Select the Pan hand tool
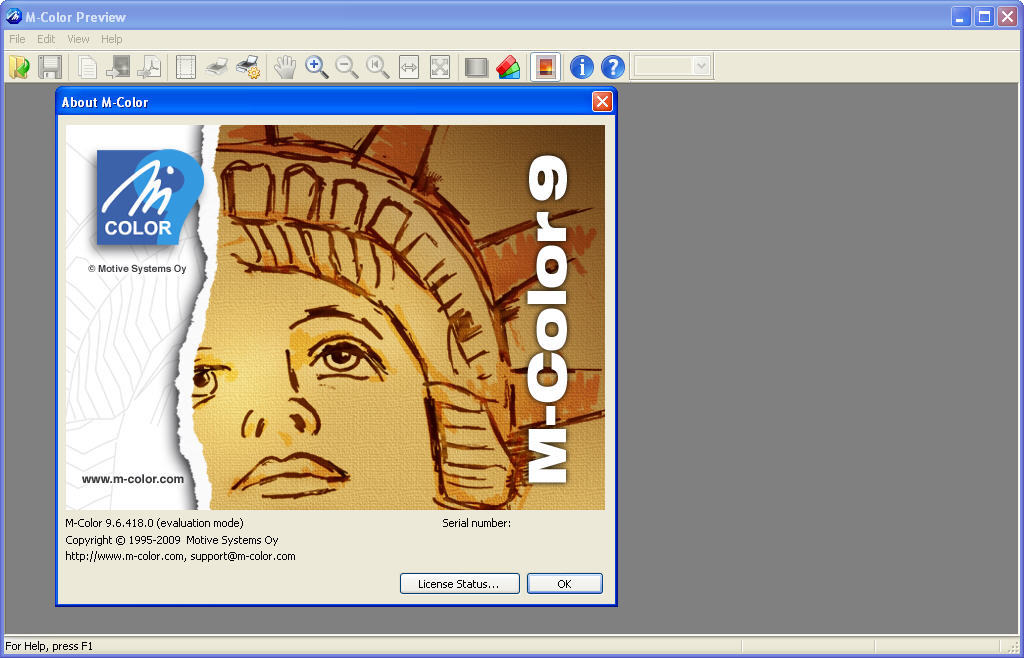This screenshot has height=658, width=1024. coord(285,67)
